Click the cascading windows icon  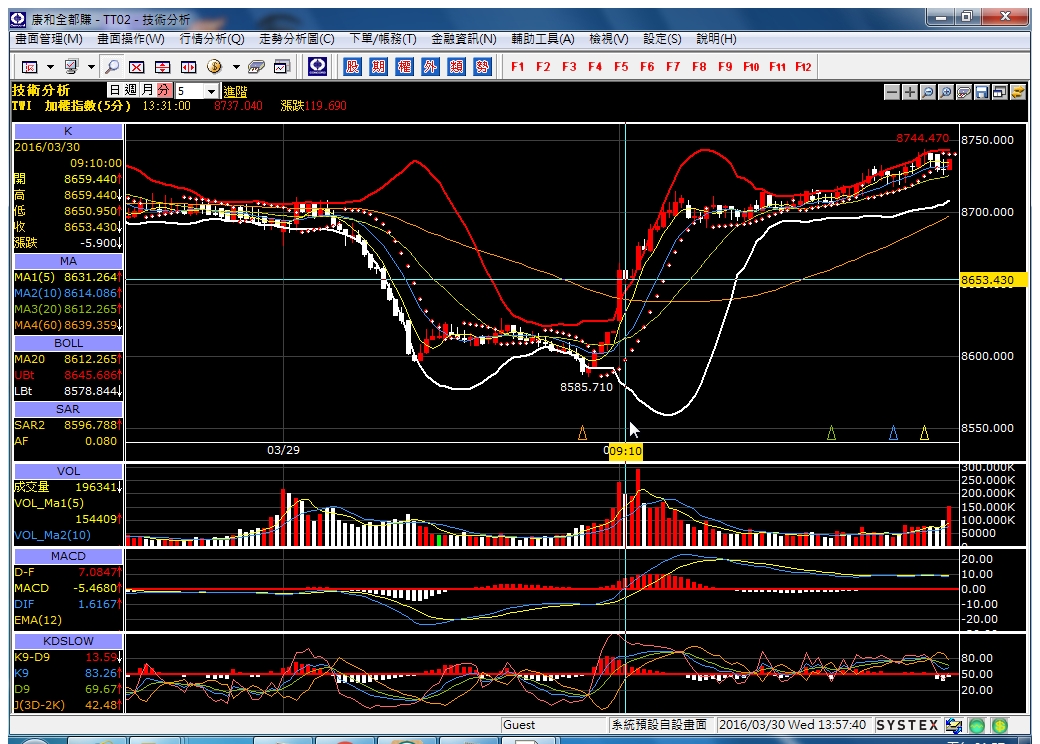[x=1000, y=92]
